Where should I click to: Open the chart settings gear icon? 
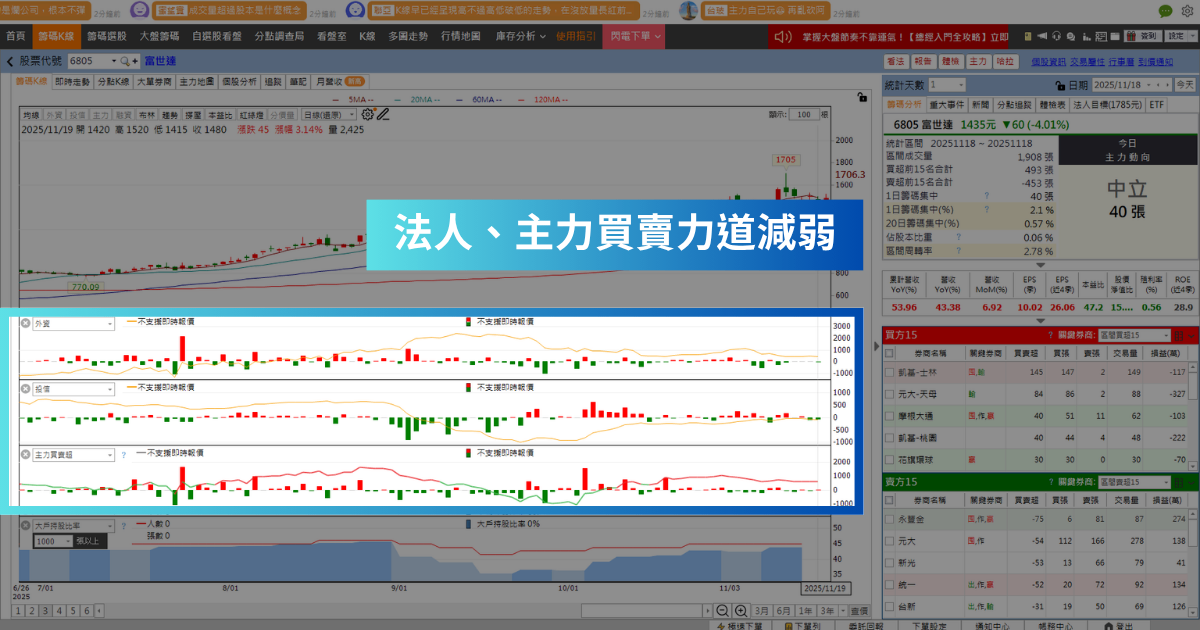click(x=368, y=114)
